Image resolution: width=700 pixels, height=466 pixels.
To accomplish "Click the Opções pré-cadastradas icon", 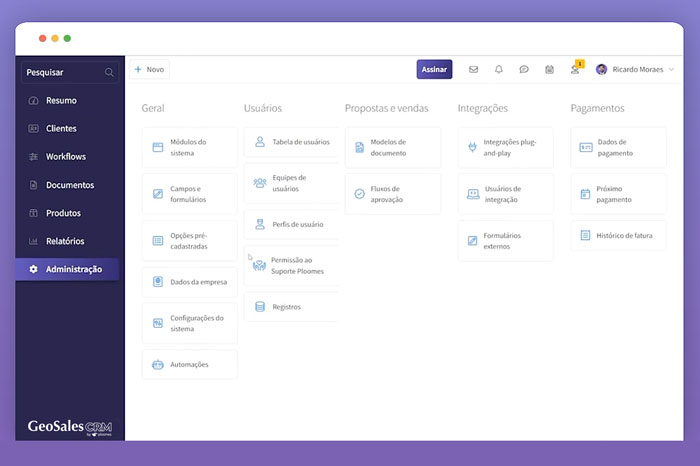I will click(158, 241).
